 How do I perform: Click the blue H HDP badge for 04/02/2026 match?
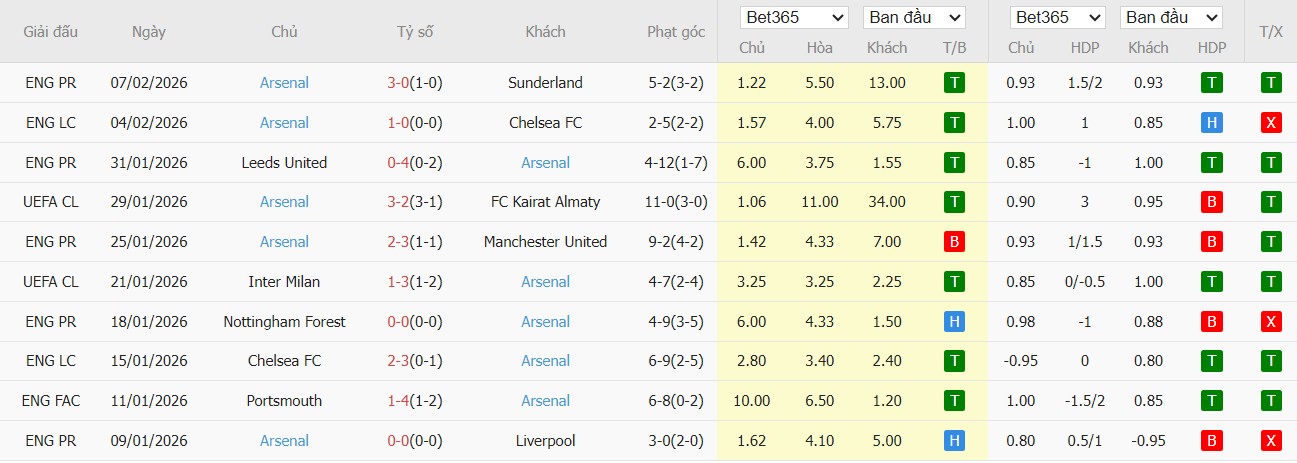point(1212,123)
